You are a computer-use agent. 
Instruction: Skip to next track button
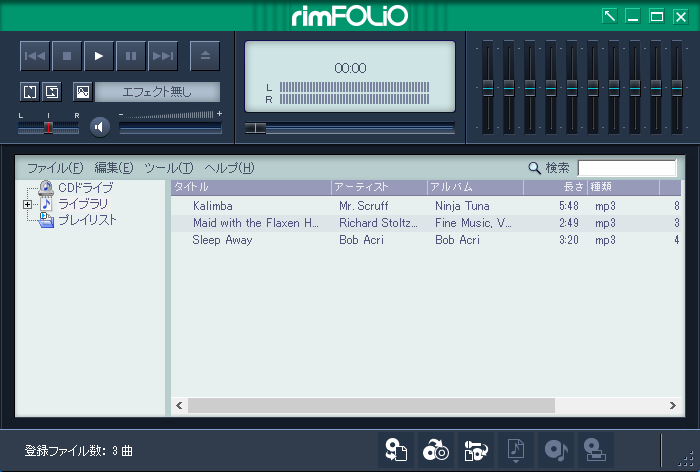pyautogui.click(x=163, y=56)
